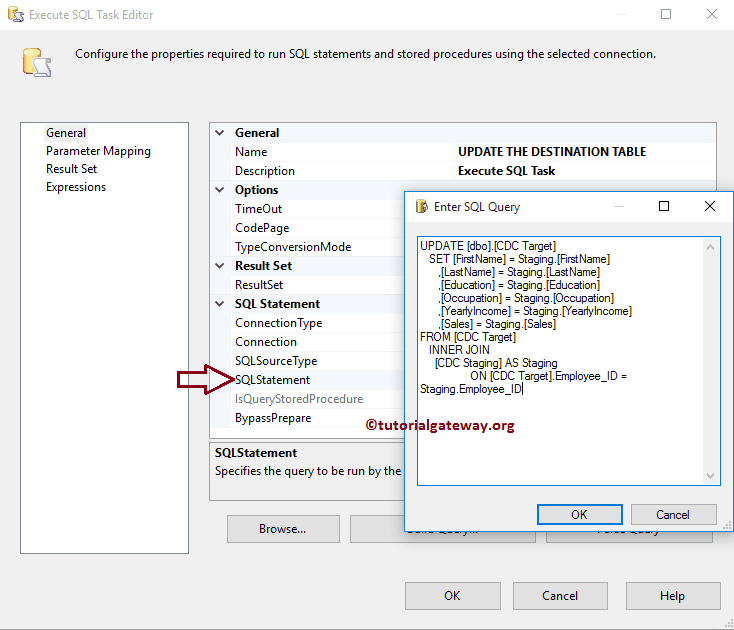Edit the Execute SQL Task description value
Image resolution: width=734 pixels, height=630 pixels.
point(506,171)
